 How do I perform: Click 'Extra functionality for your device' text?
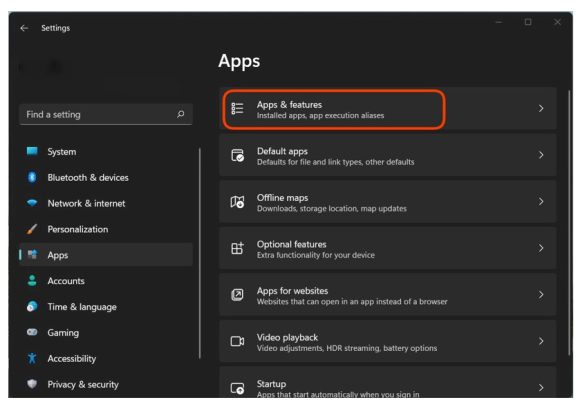click(x=316, y=255)
